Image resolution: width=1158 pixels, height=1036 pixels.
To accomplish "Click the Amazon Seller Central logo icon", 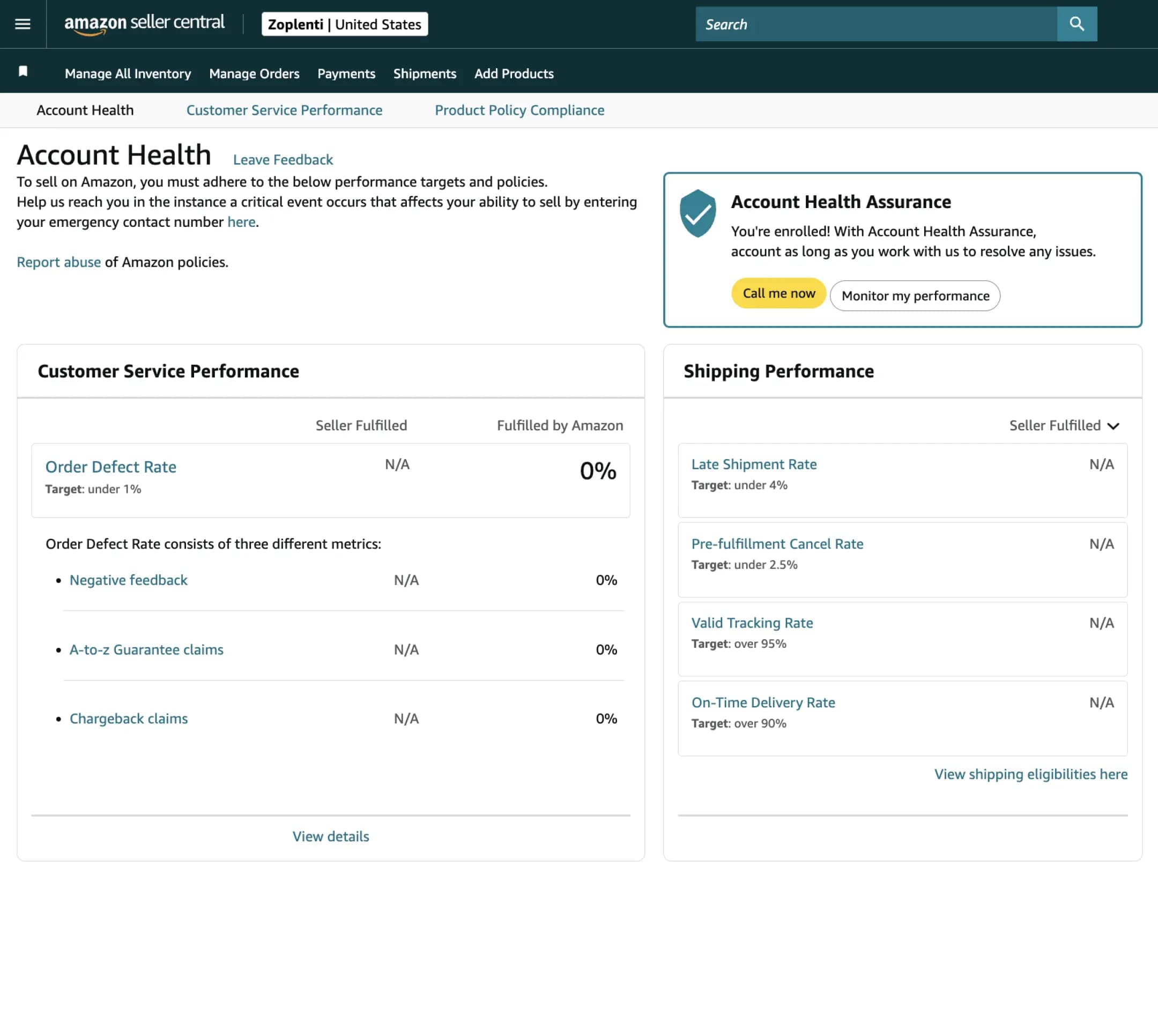I will click(x=145, y=24).
